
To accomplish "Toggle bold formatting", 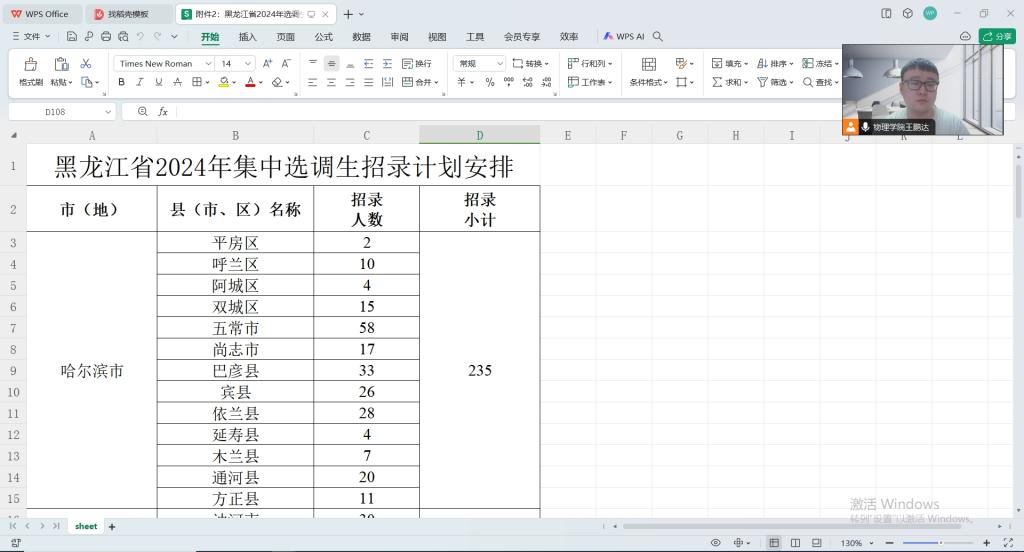I will (122, 82).
